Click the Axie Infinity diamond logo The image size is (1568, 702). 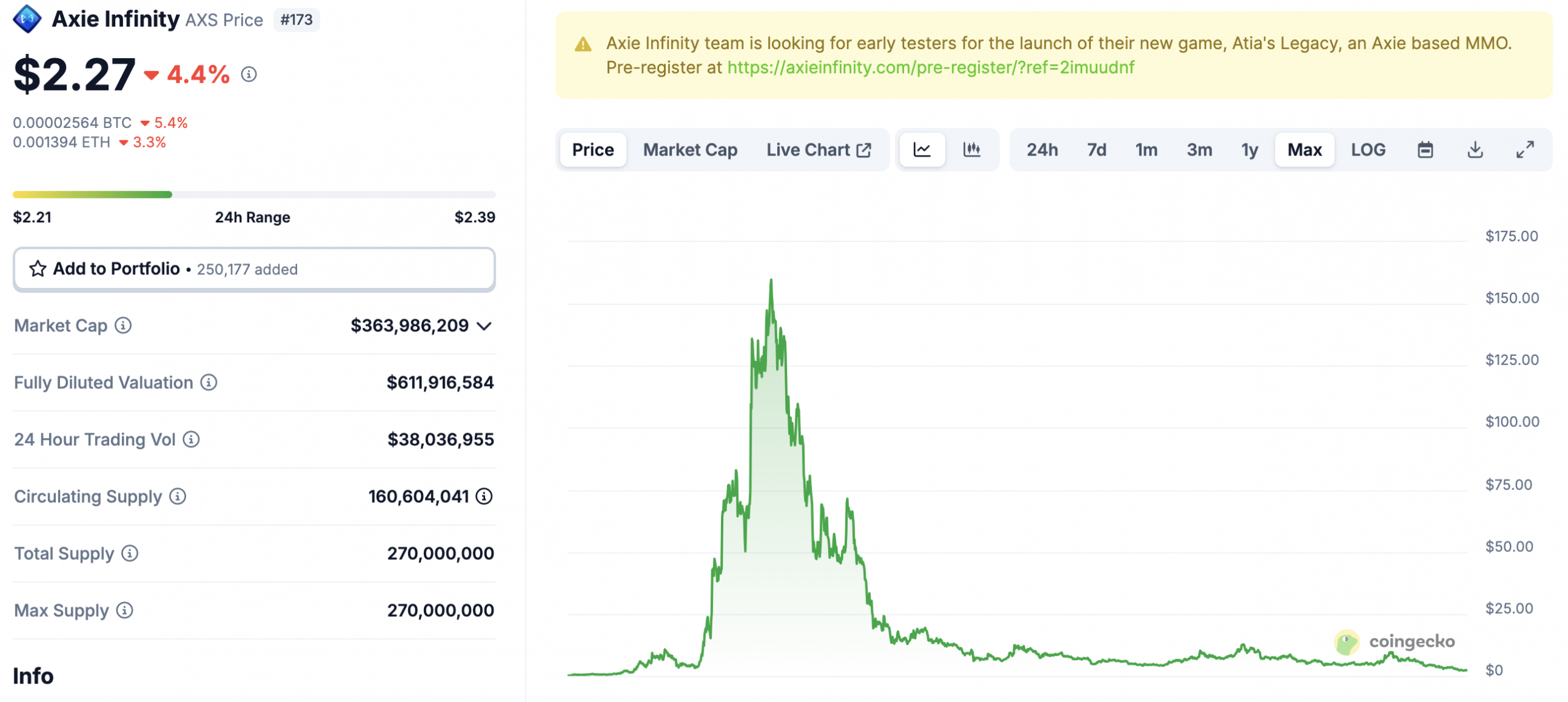[x=28, y=19]
